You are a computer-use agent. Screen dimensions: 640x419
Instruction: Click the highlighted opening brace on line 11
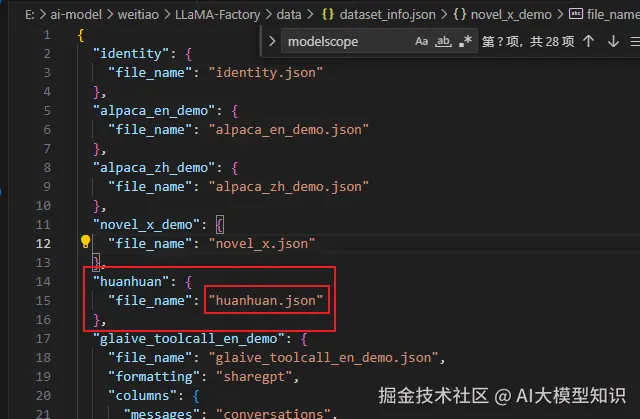coord(220,225)
